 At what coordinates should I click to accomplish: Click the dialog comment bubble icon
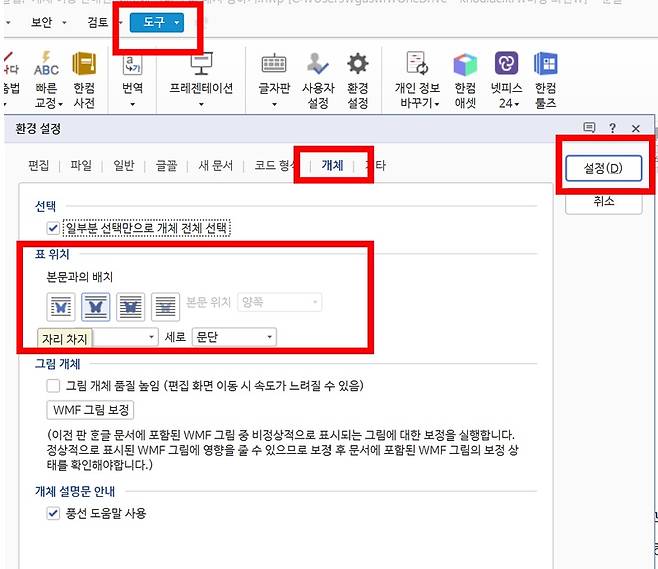589,128
